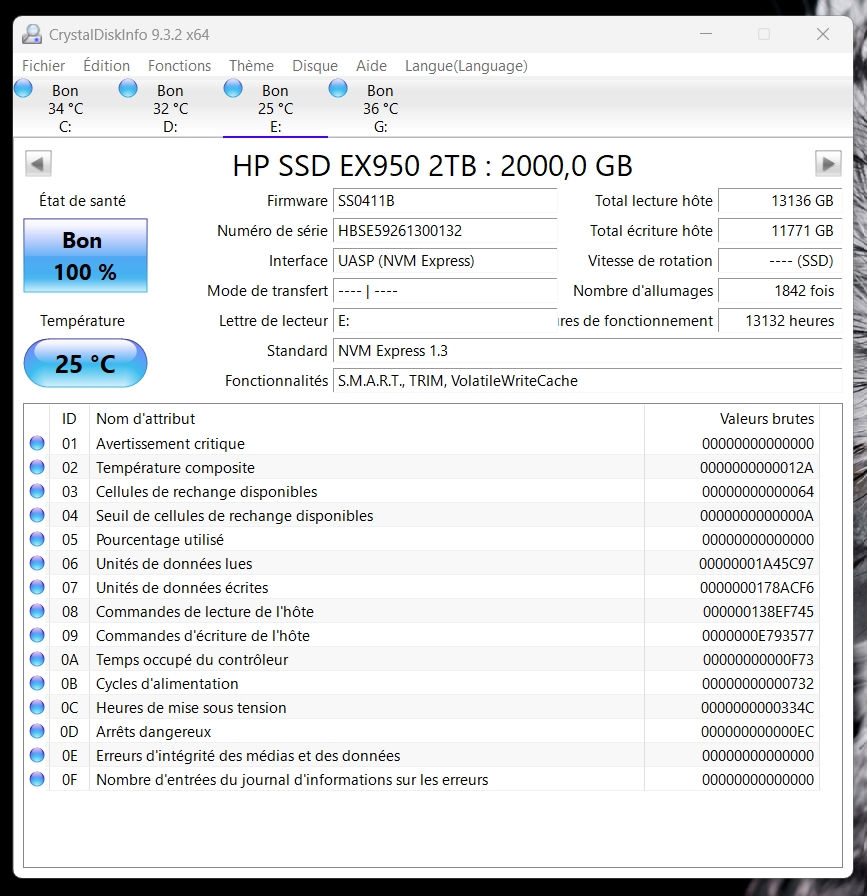Click the Interface field UASP (NVM Express)
This screenshot has height=896, width=867.
tap(445, 261)
